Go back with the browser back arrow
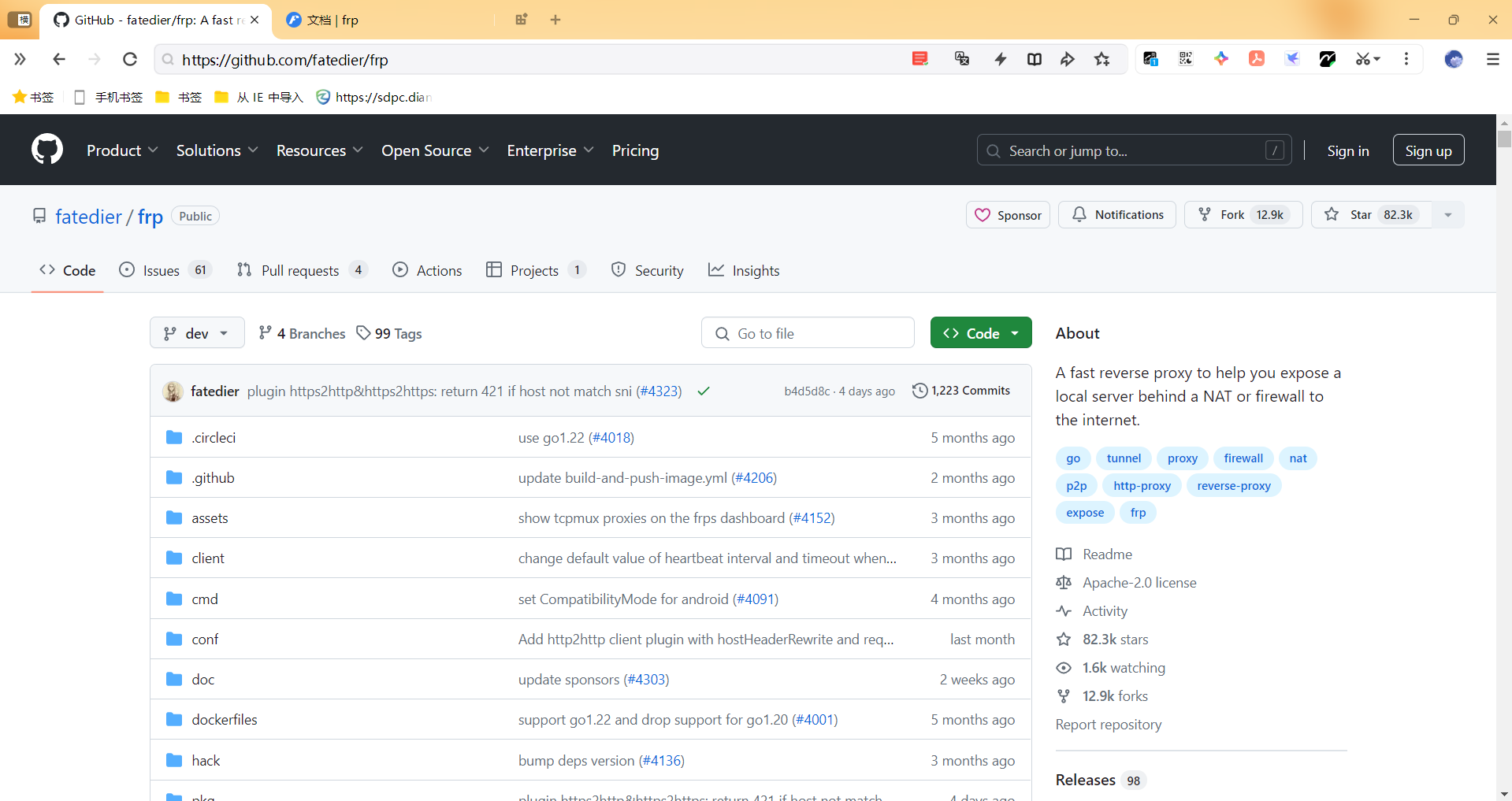 pos(58,59)
